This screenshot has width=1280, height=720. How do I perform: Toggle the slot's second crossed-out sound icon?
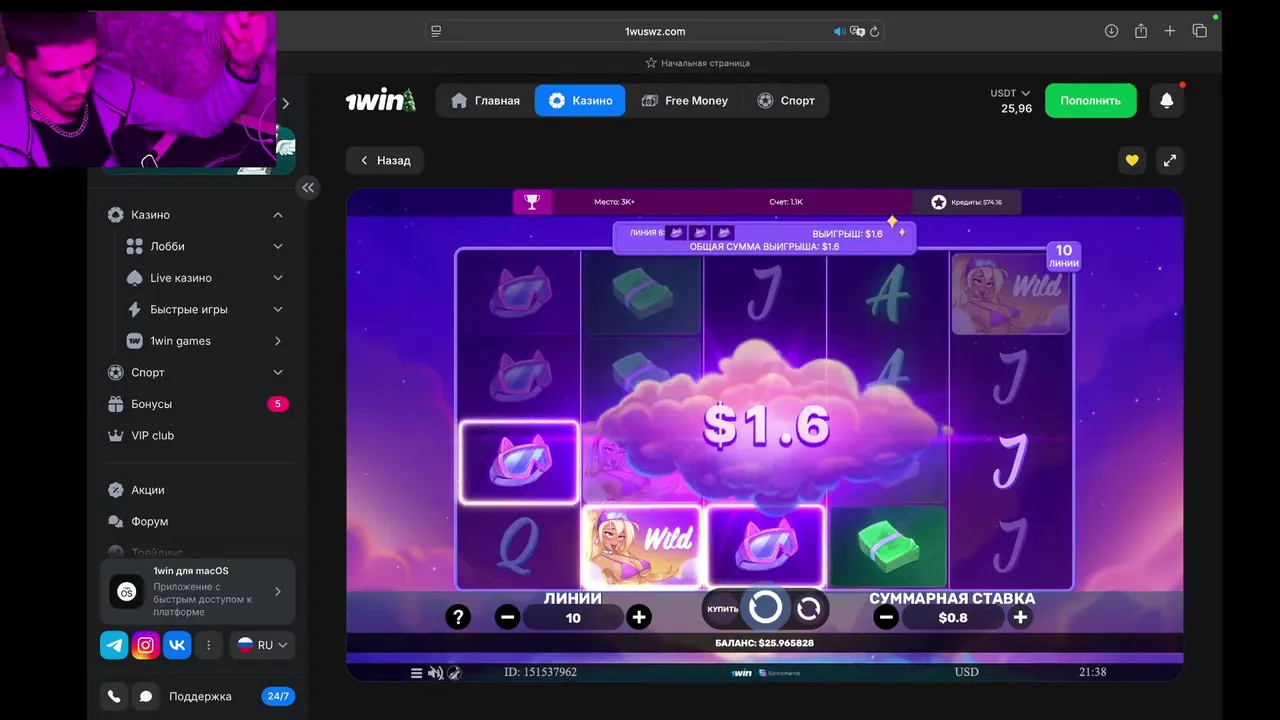pyautogui.click(x=454, y=673)
